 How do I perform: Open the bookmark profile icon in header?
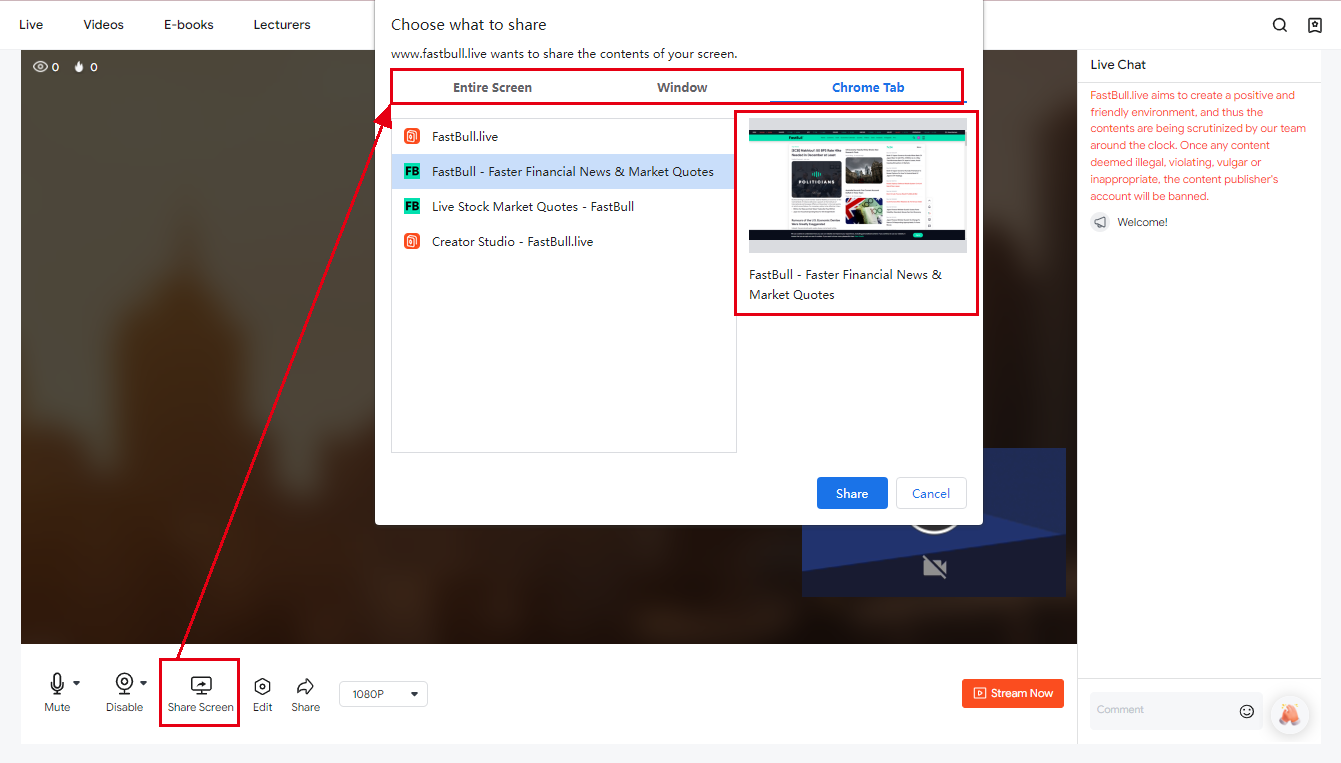[1315, 25]
